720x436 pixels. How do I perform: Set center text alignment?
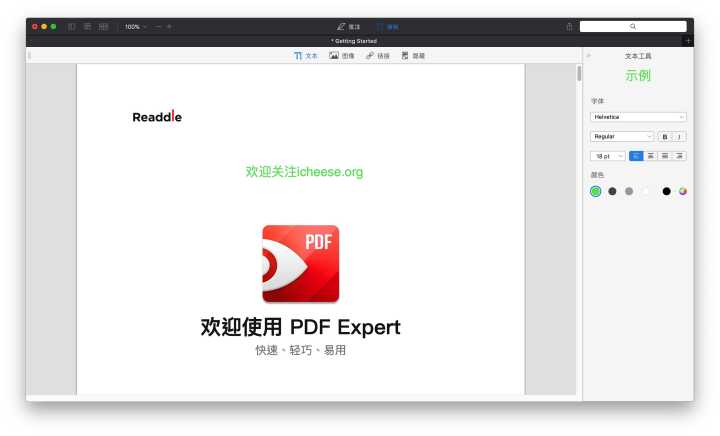(x=650, y=156)
